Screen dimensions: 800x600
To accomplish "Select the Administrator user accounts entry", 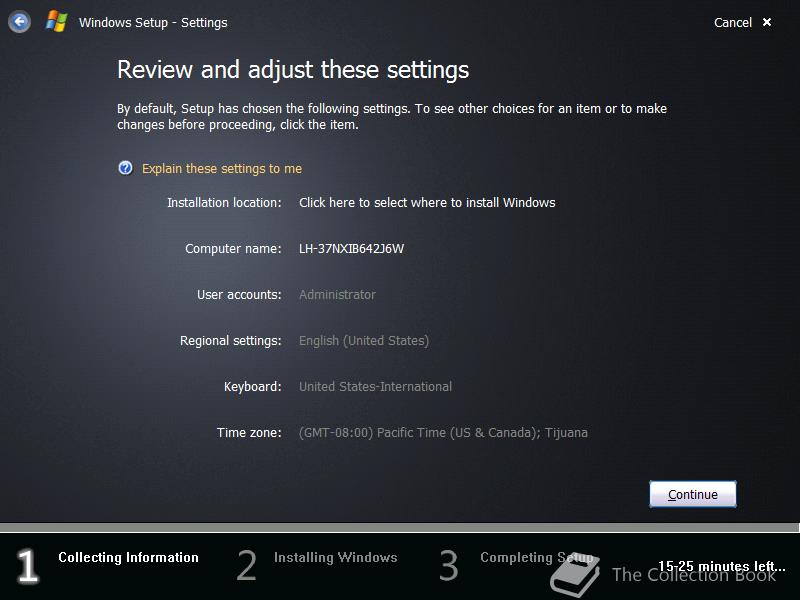I will tap(337, 294).
